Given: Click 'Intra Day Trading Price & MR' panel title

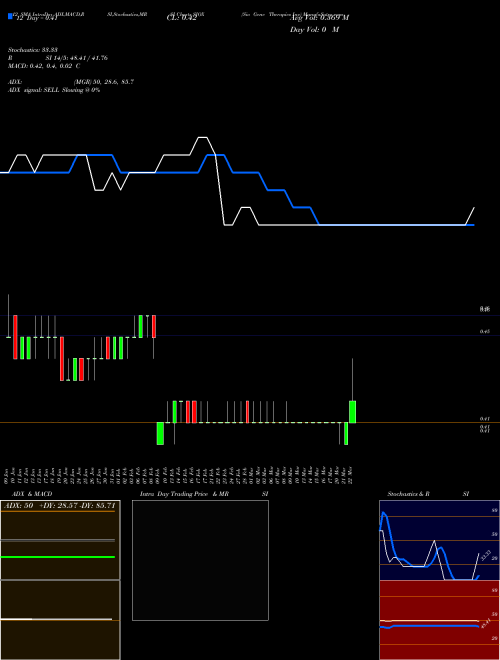Looking at the screenshot, I should pyautogui.click(x=184, y=494).
